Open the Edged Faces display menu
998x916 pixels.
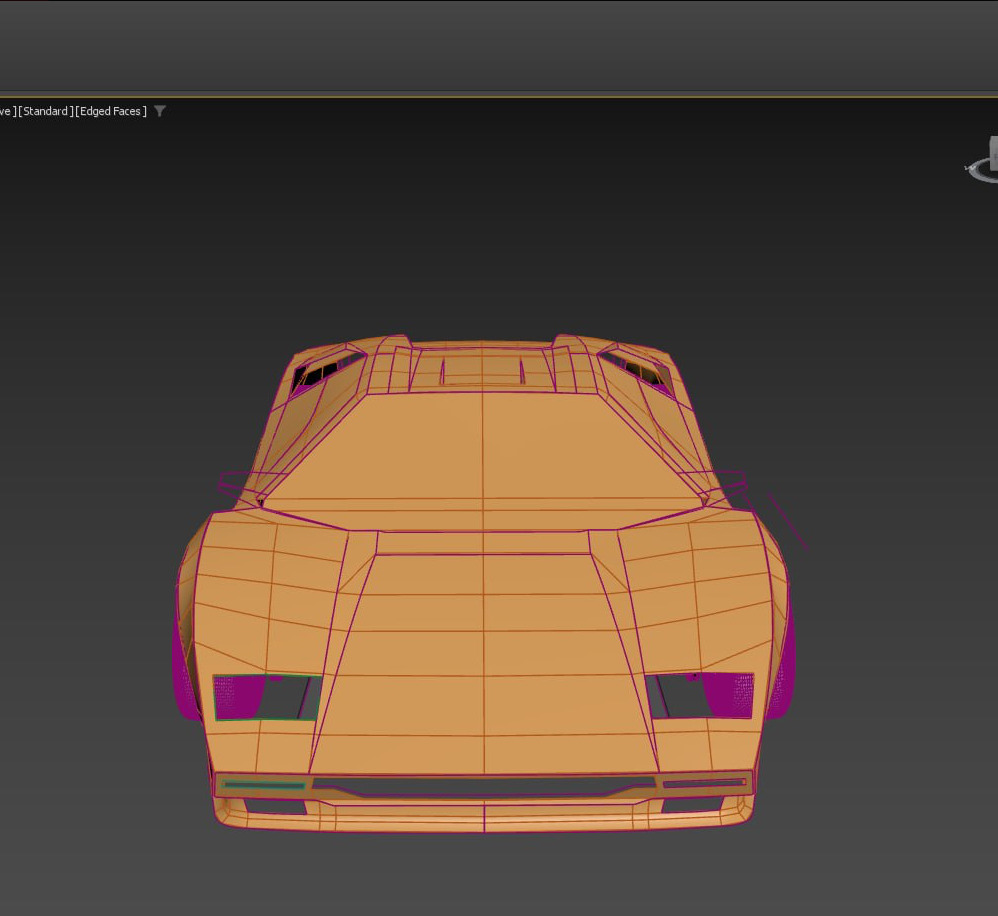tap(111, 111)
